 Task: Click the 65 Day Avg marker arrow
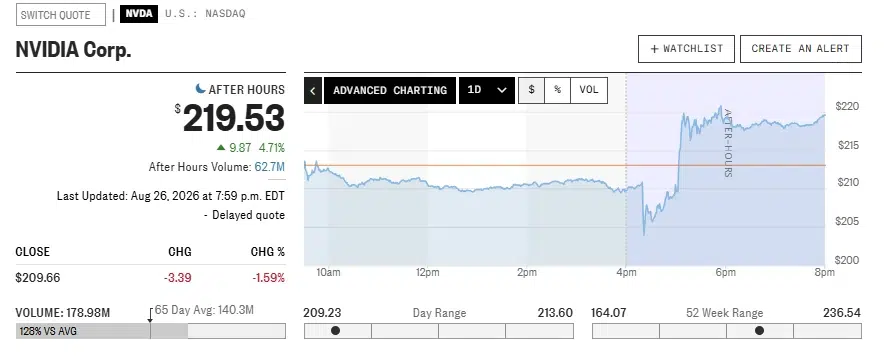coord(150,319)
